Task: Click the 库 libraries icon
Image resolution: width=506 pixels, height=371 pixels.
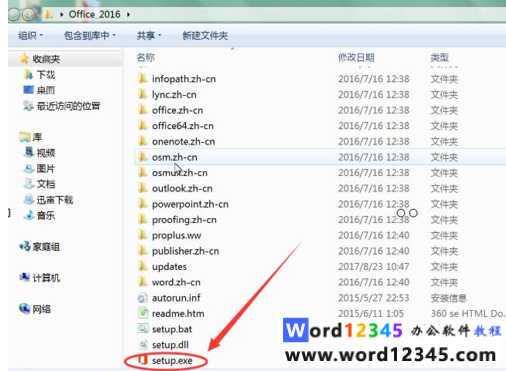Action: click(x=25, y=137)
